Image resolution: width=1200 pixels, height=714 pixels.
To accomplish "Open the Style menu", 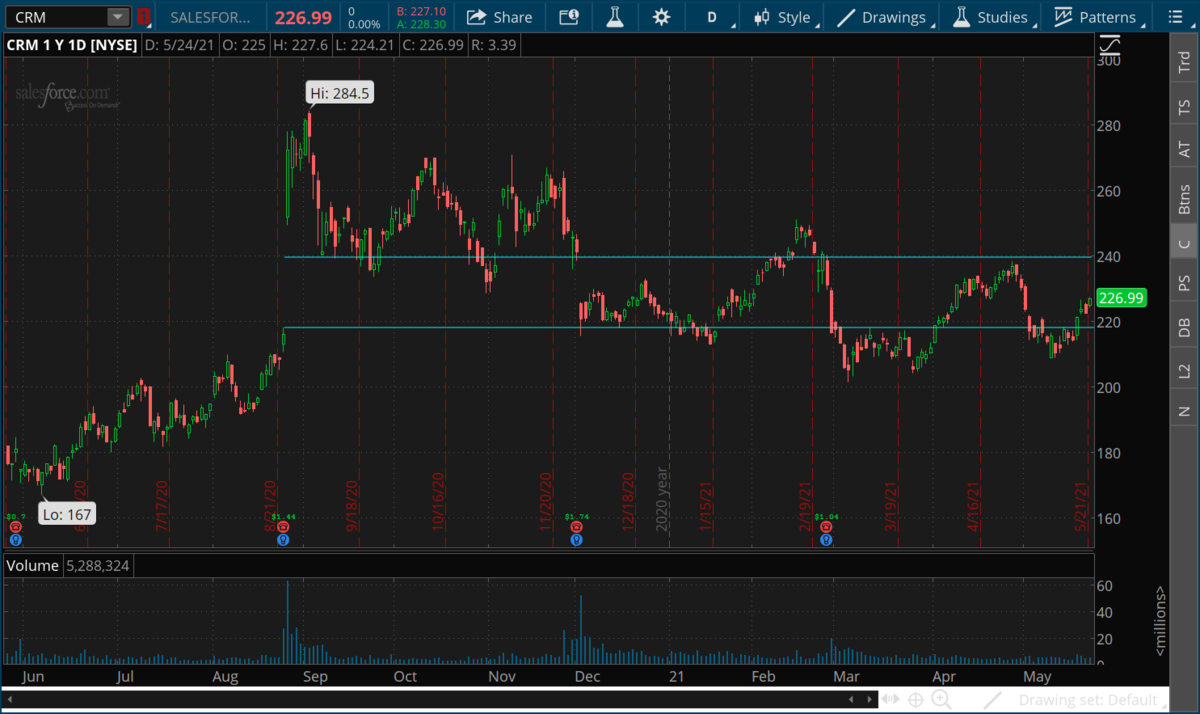I will tap(785, 17).
